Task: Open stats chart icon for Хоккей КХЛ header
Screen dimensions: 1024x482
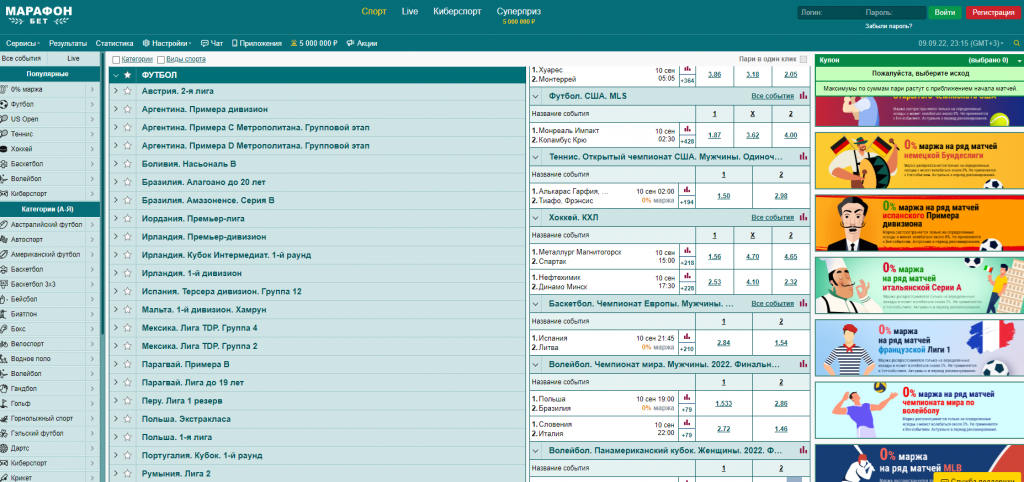Action: 802,217
